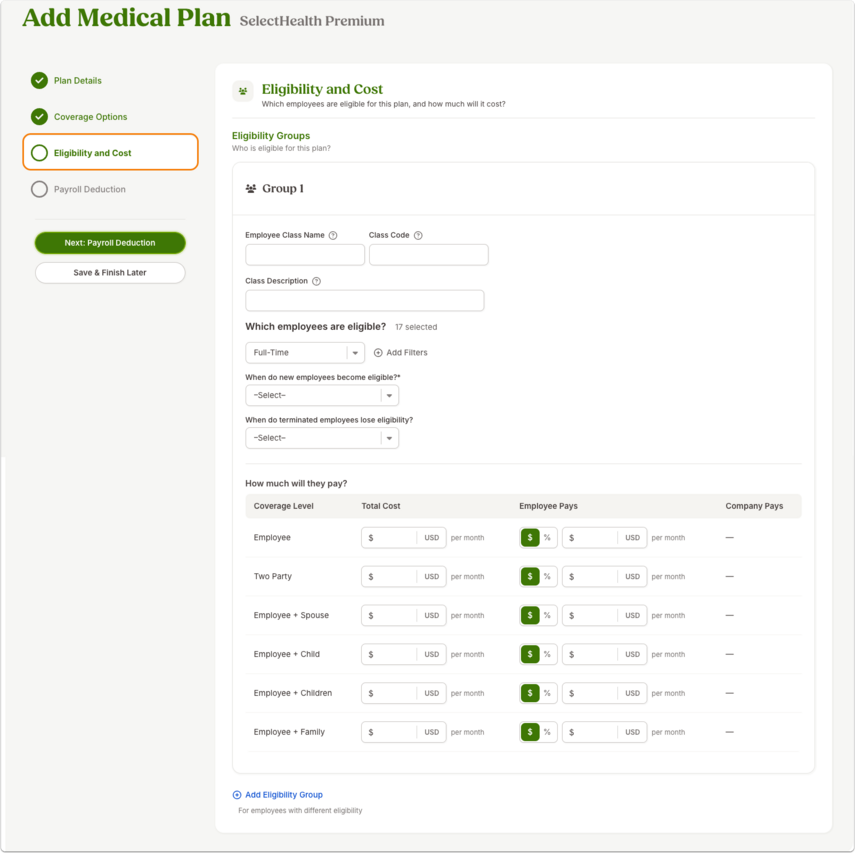Click the Employee + Children Employee Pays field
This screenshot has height=853, width=855.
pyautogui.click(x=604, y=693)
